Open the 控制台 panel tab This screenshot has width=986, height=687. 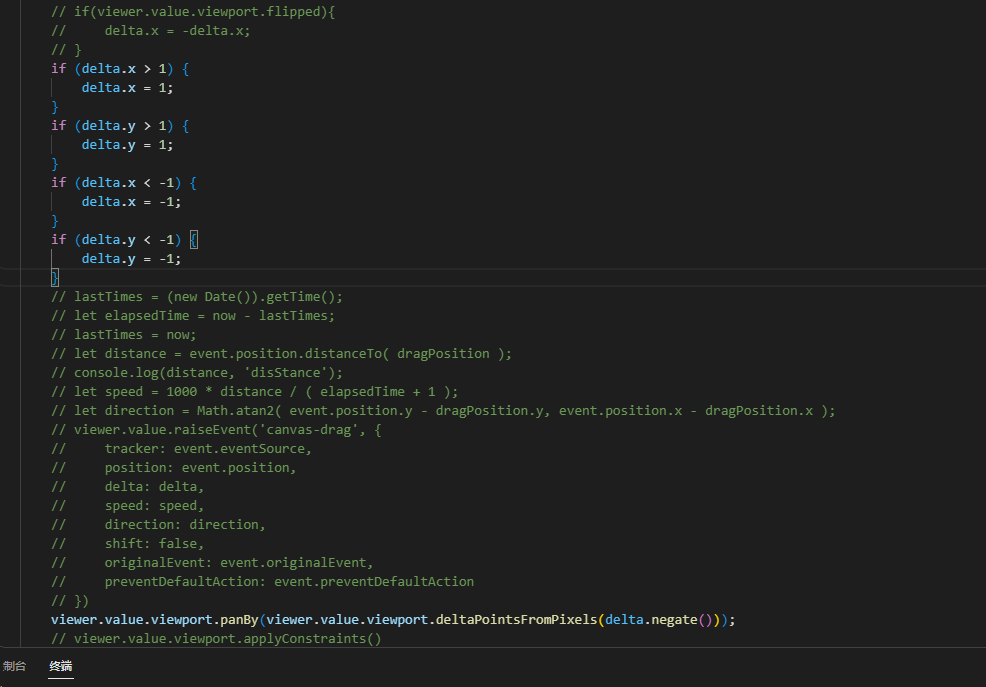(x=14, y=666)
